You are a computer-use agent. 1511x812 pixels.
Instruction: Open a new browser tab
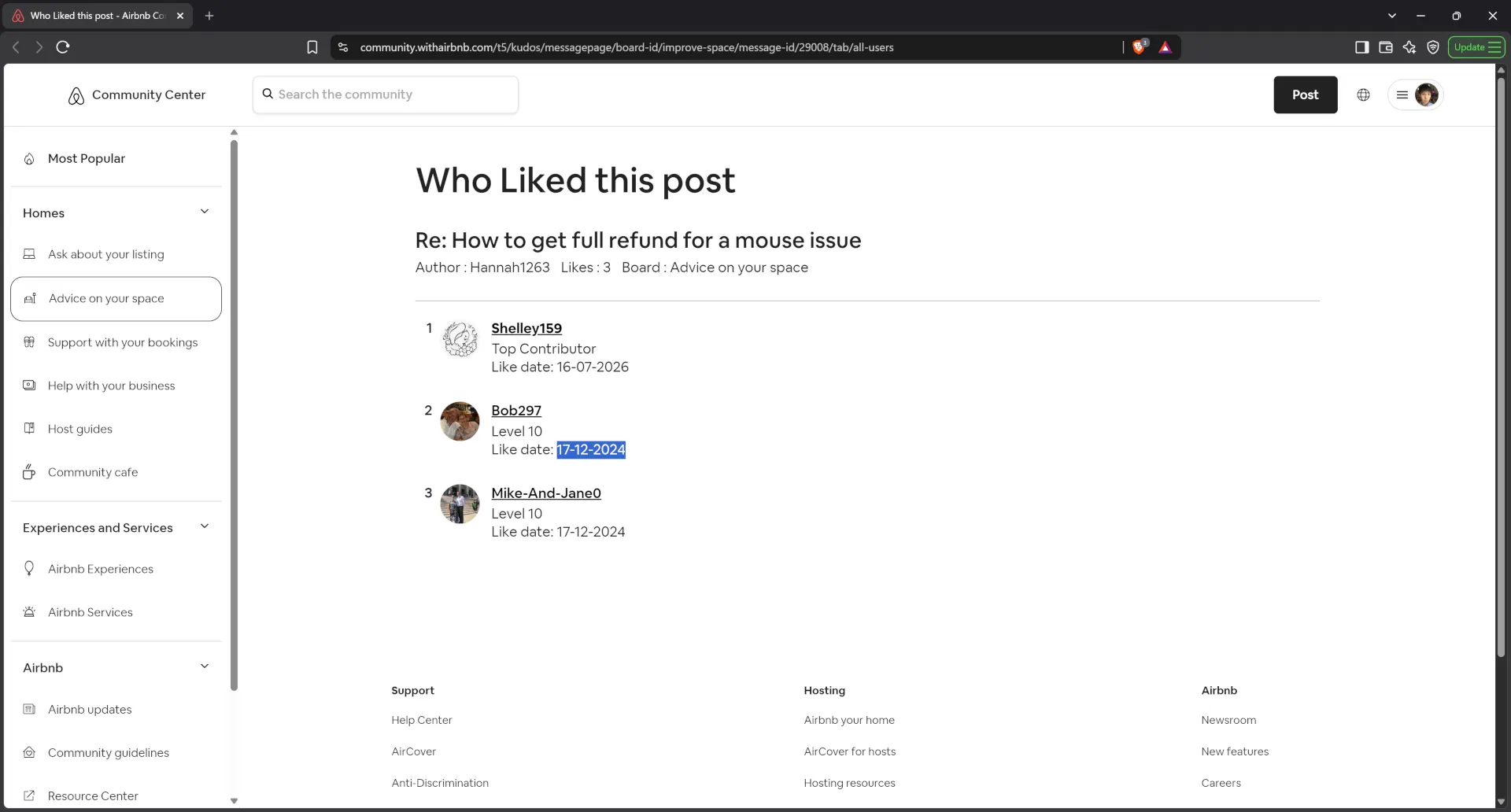[209, 16]
